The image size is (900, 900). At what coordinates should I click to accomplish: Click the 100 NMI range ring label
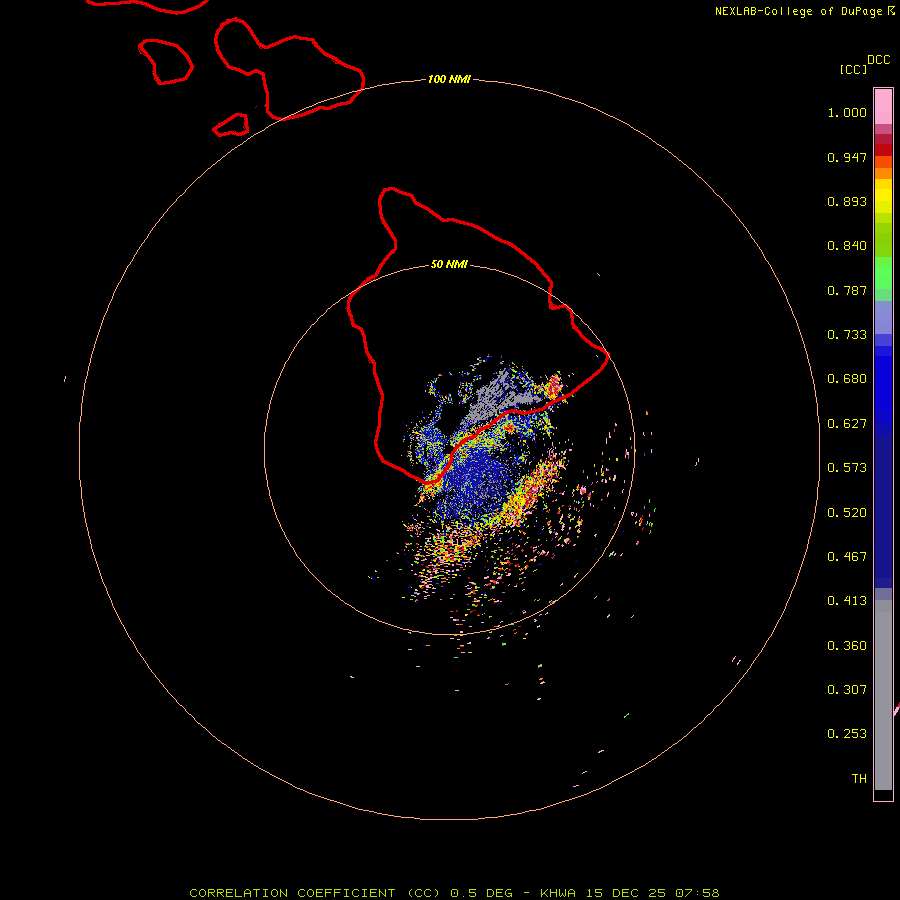point(449,79)
